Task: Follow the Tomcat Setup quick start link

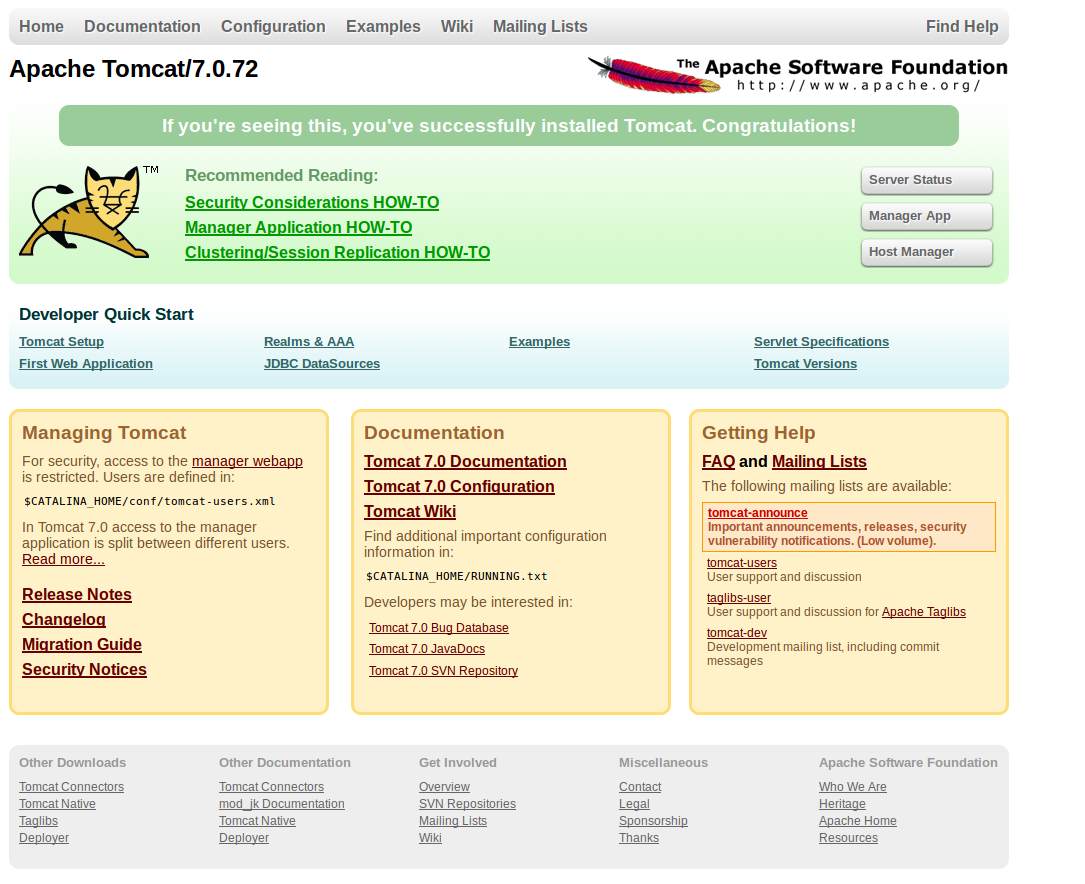Action: (62, 342)
